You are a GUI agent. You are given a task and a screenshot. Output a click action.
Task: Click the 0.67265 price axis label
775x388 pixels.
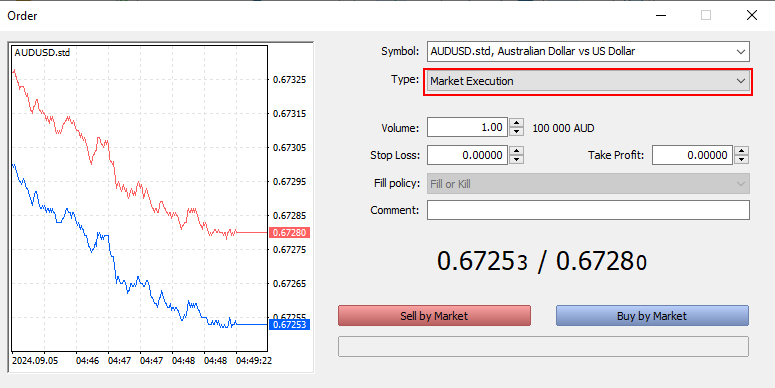click(x=290, y=284)
